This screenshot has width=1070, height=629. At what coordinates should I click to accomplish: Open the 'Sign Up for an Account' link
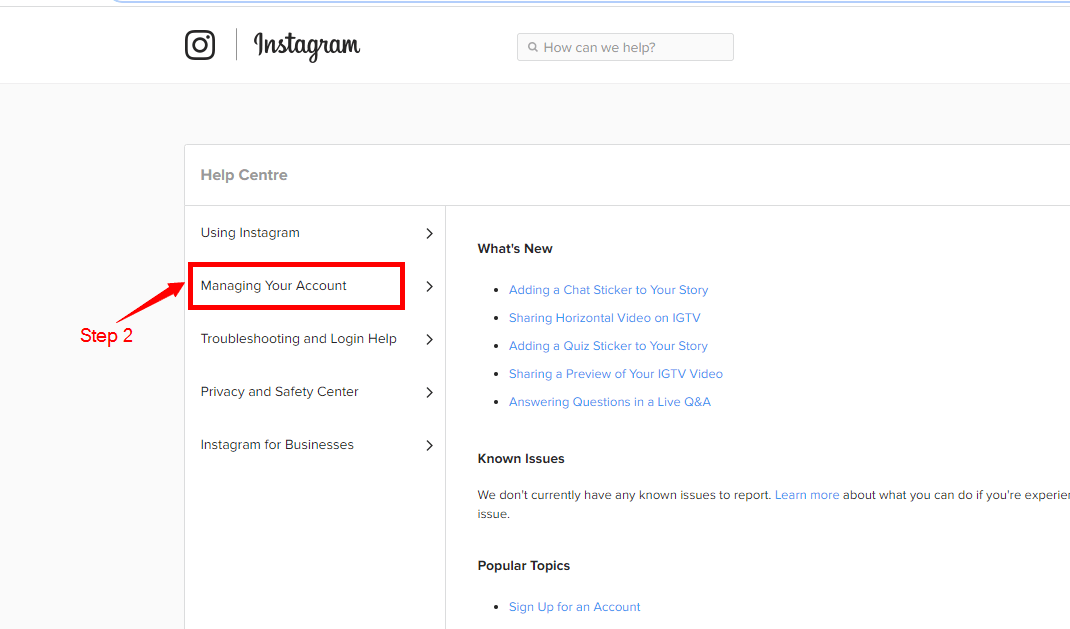click(x=575, y=606)
